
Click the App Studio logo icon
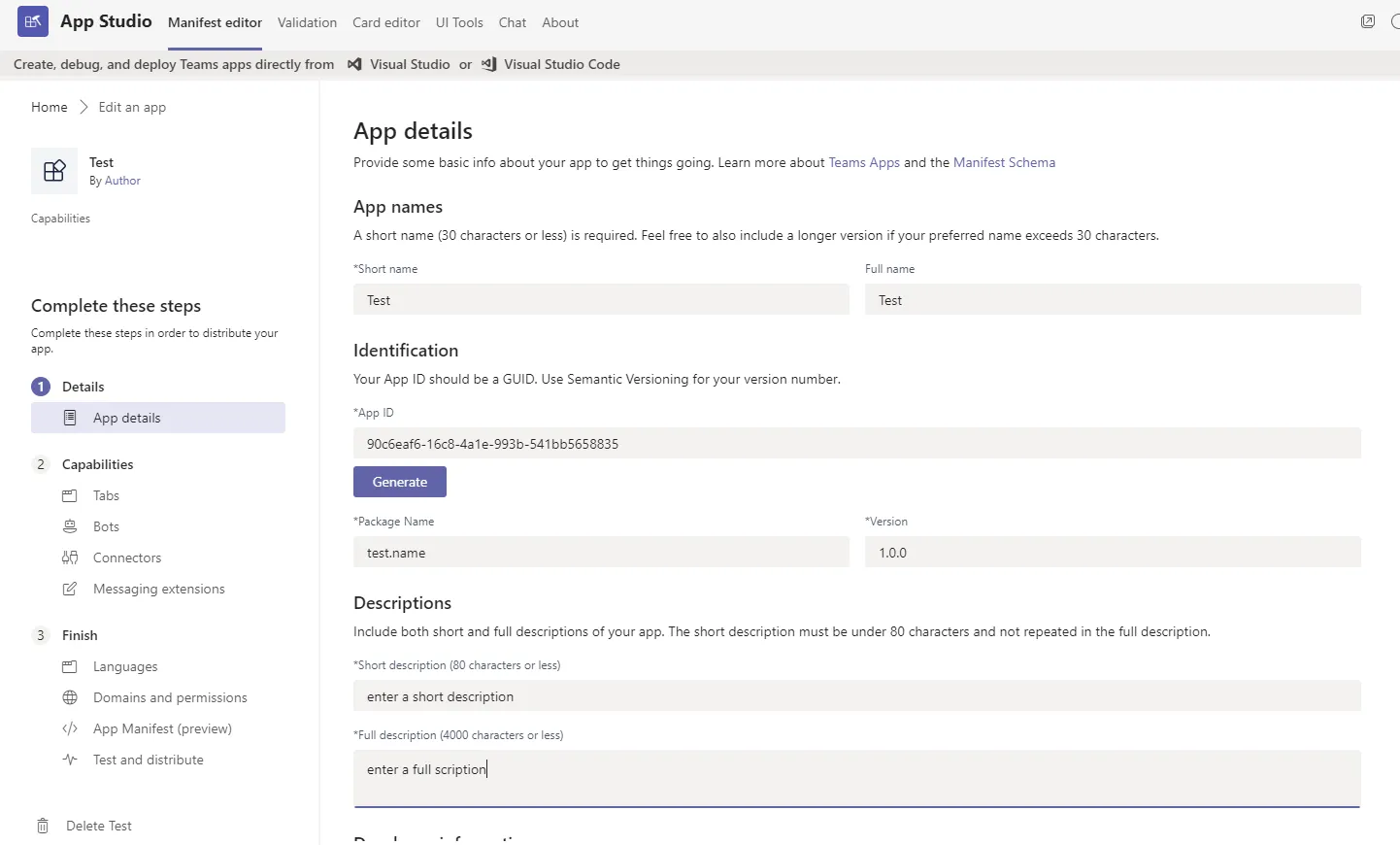[33, 21]
